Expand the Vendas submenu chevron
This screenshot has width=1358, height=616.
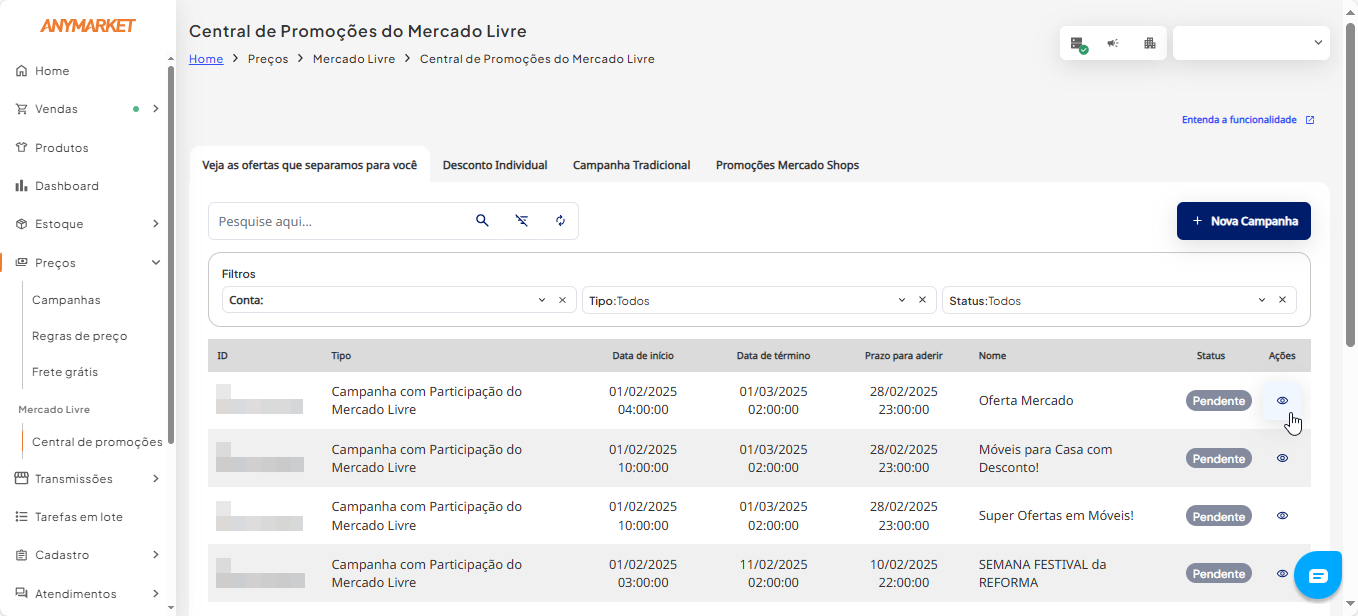click(x=156, y=109)
